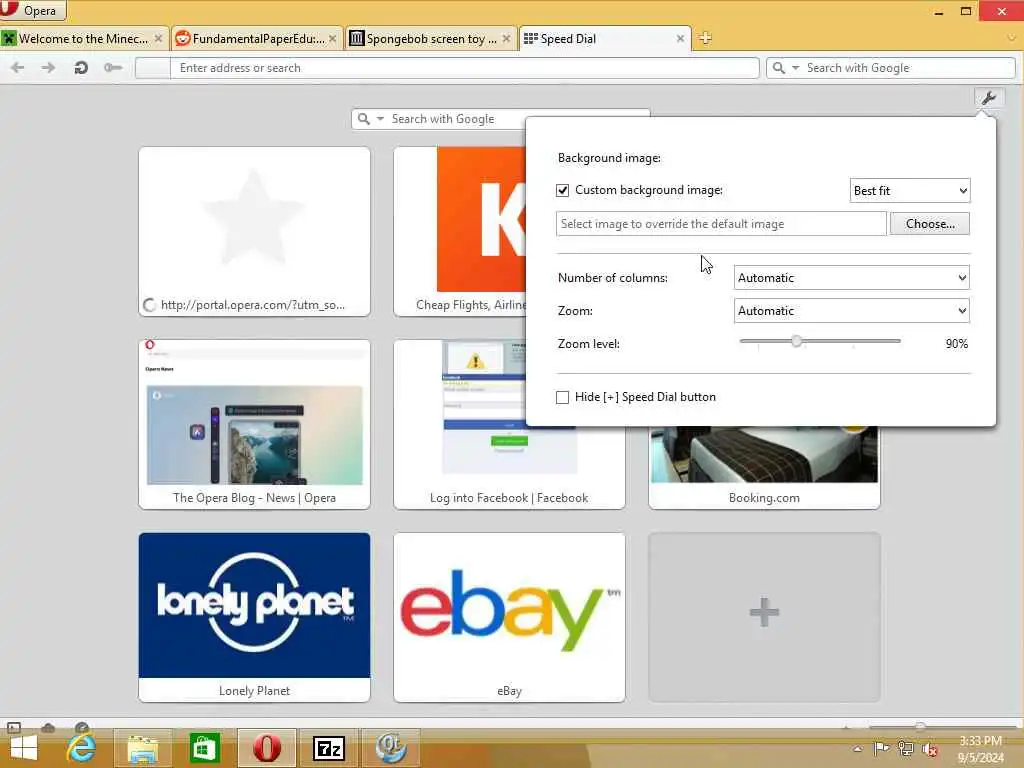Image resolution: width=1024 pixels, height=768 pixels.
Task: Go back with the back arrow
Action: pyautogui.click(x=18, y=67)
